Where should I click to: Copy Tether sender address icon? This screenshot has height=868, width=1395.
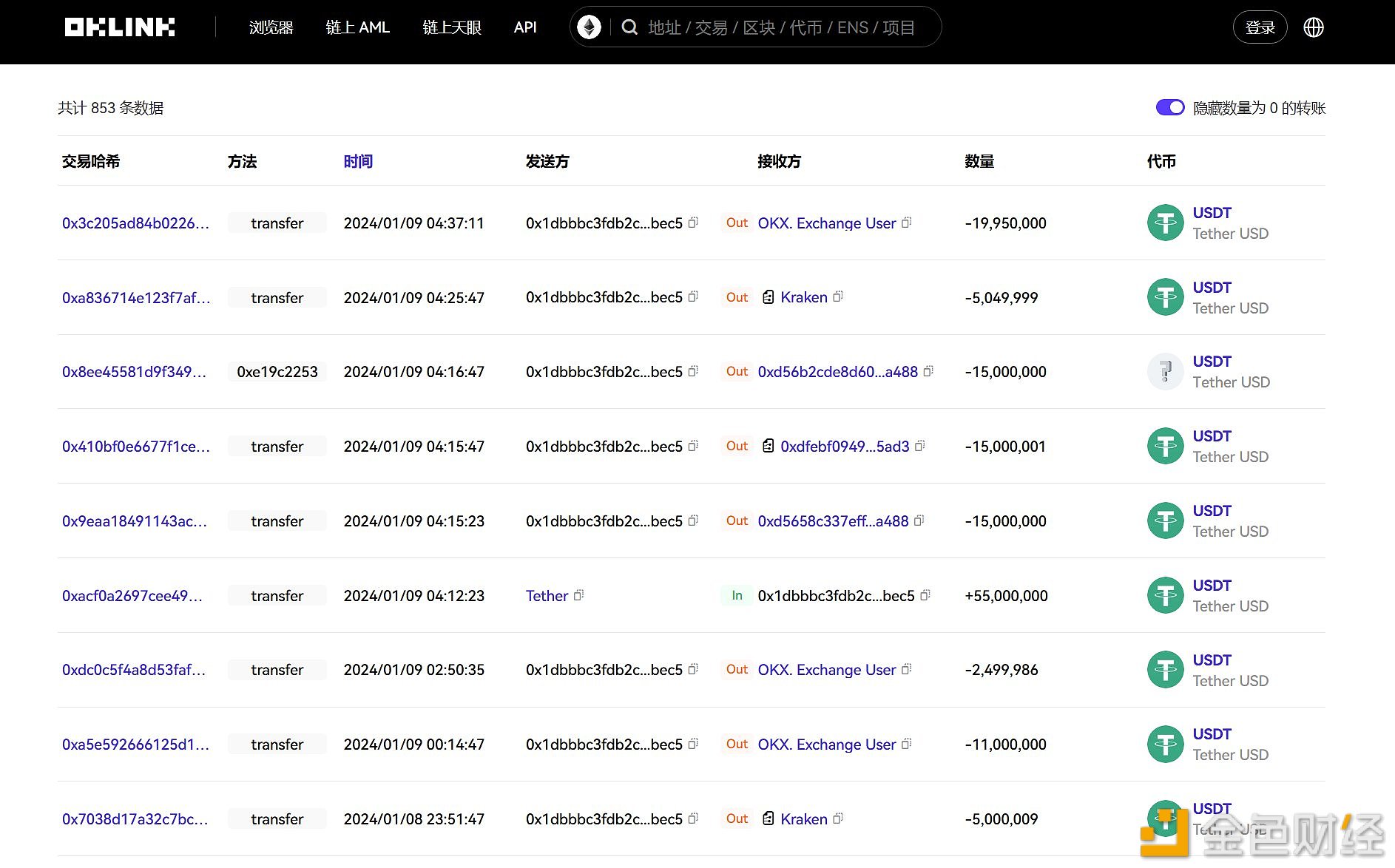point(579,595)
